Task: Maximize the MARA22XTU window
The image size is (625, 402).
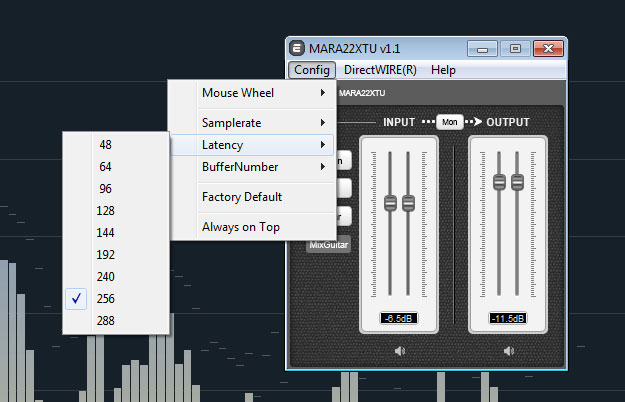Action: (515, 49)
